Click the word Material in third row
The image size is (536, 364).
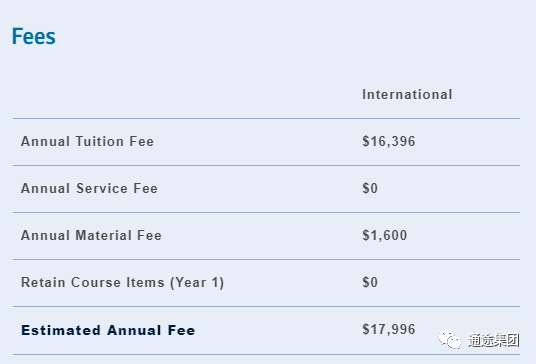[104, 235]
